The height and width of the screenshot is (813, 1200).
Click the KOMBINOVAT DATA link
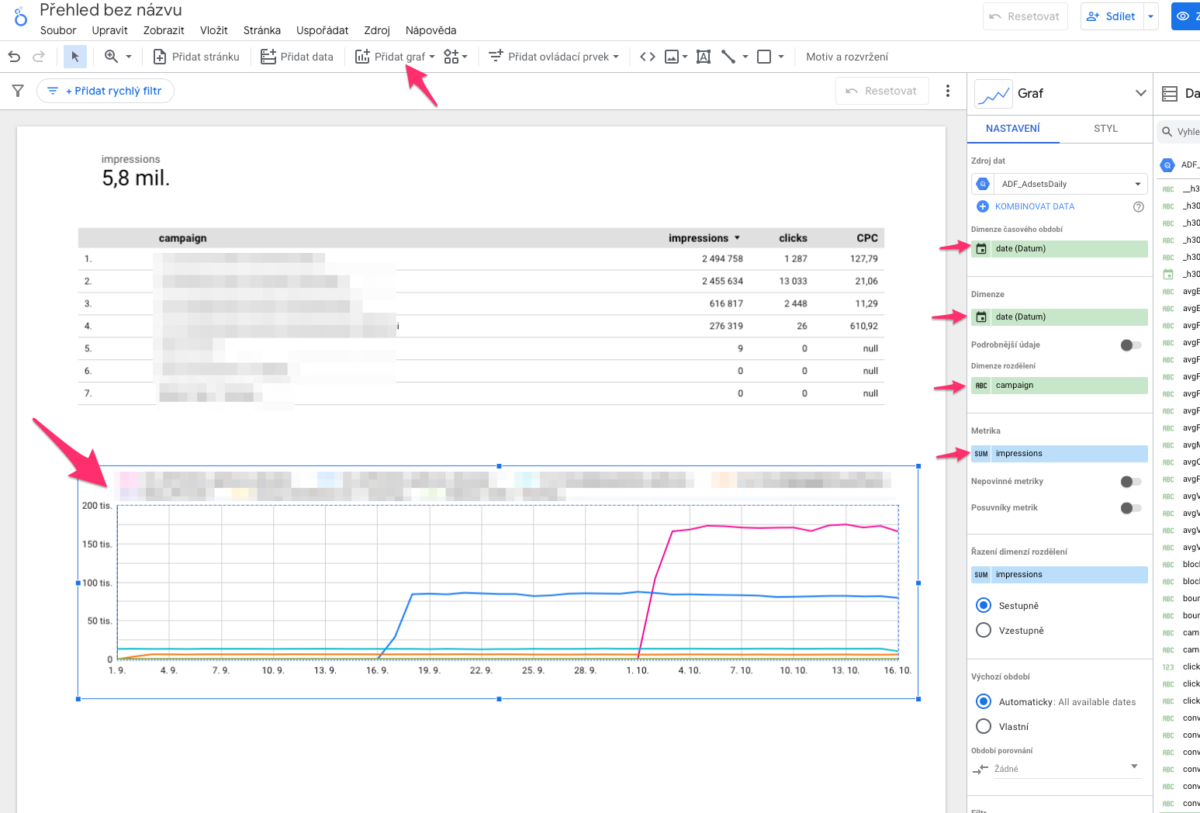click(1037, 206)
